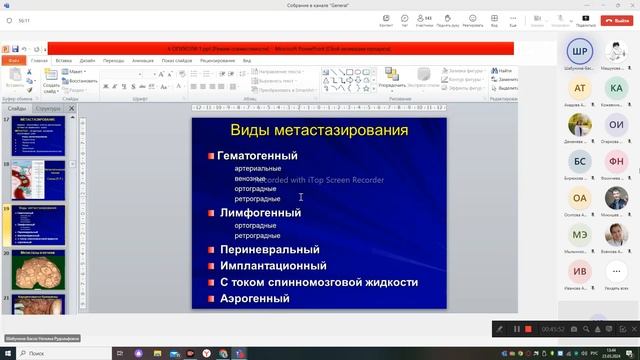Screen dimensions: 640x360
Task: Select the star shape in shapes gallery
Action: (366, 89)
